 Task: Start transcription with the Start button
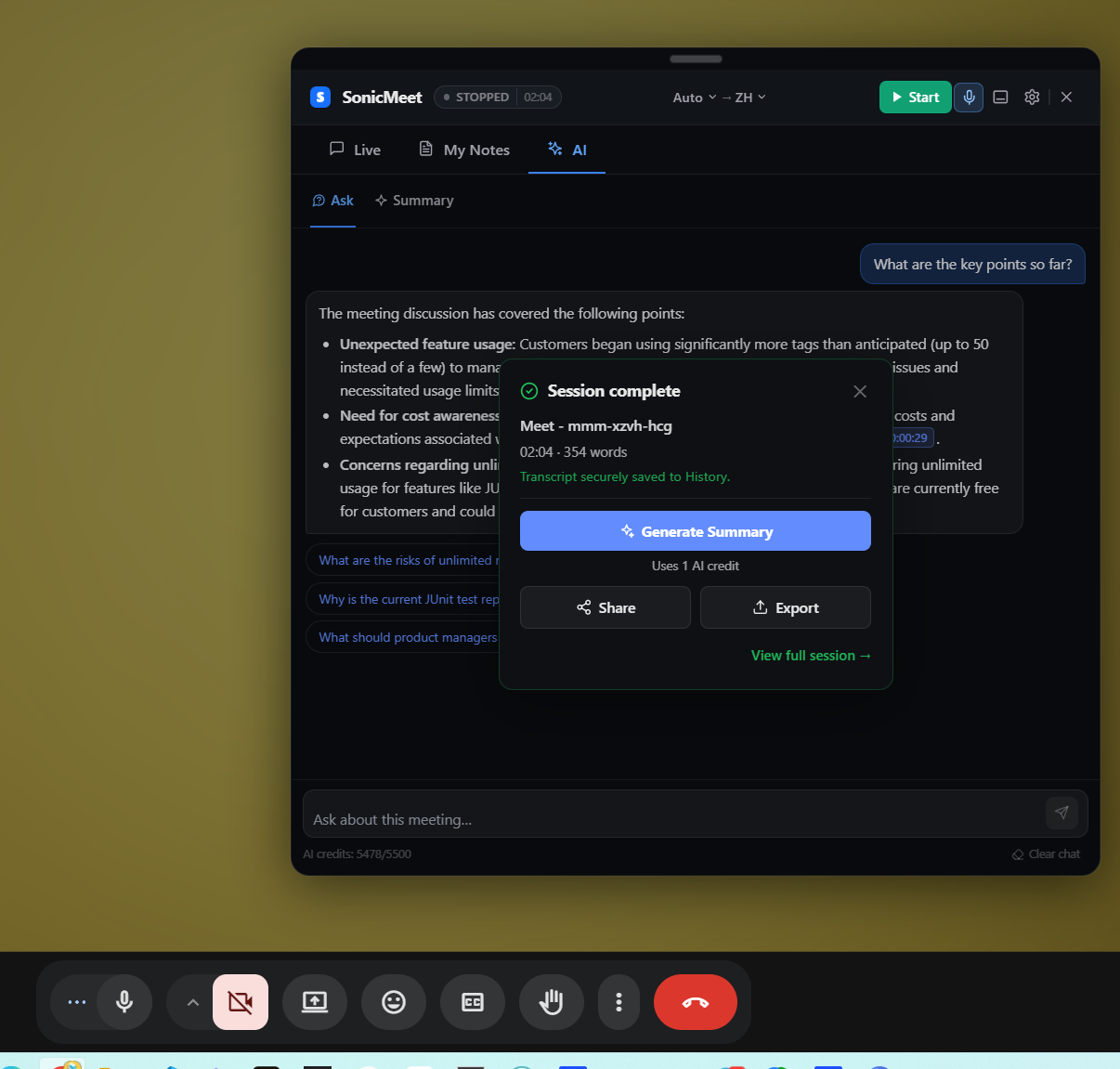pos(915,97)
